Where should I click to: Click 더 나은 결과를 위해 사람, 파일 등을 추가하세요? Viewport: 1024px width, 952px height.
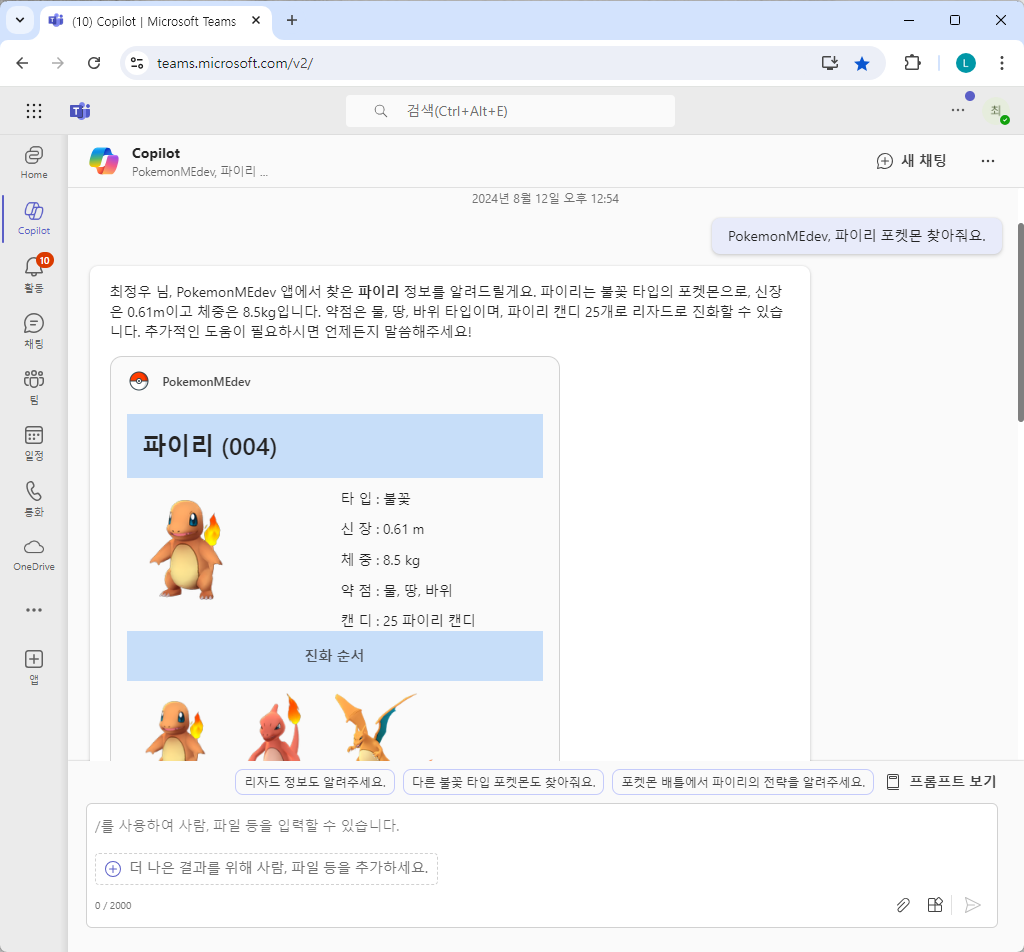(x=266, y=868)
